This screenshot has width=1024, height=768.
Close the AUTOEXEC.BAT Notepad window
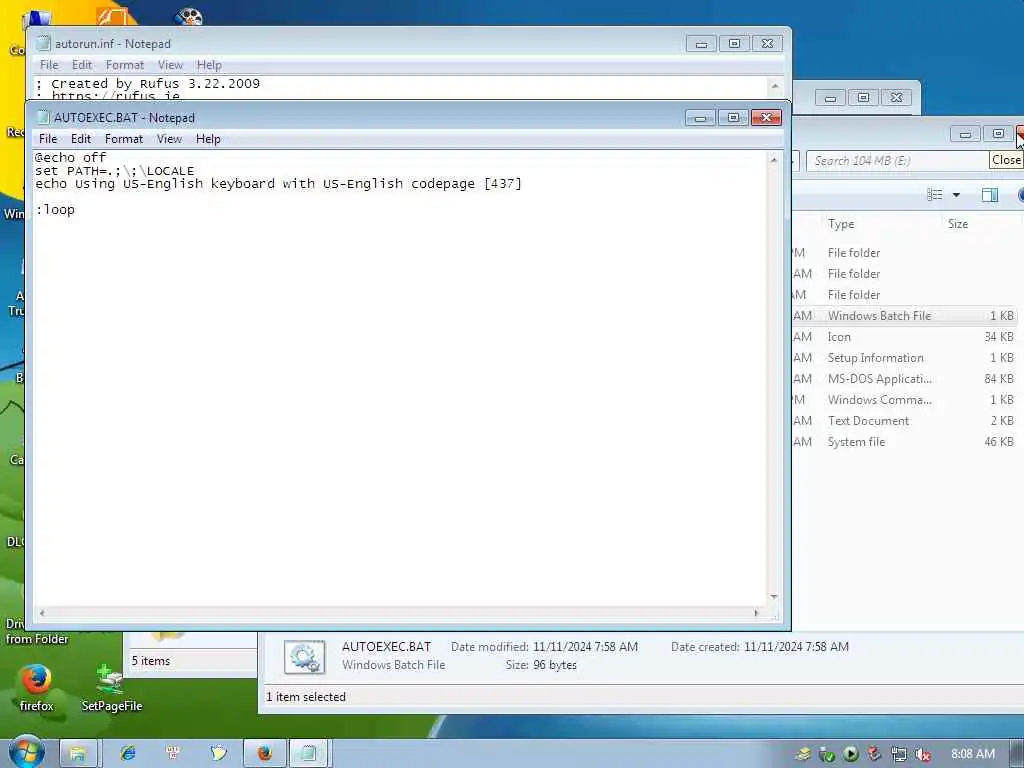pos(767,118)
